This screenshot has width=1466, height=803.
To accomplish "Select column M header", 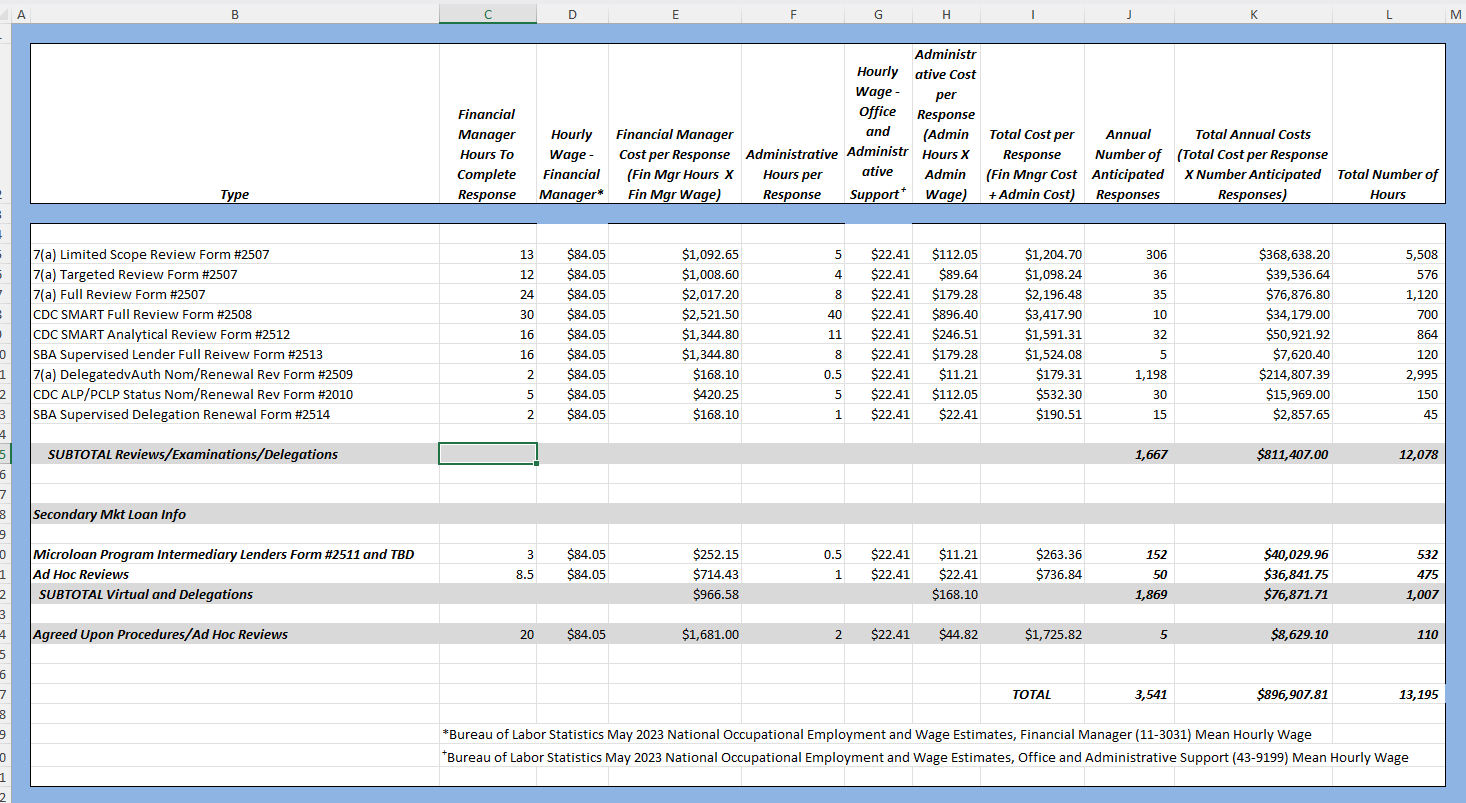I will 1454,12.
